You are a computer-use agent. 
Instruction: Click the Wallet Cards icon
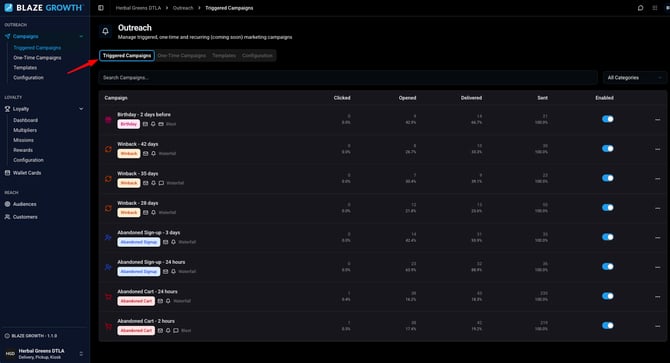7,173
